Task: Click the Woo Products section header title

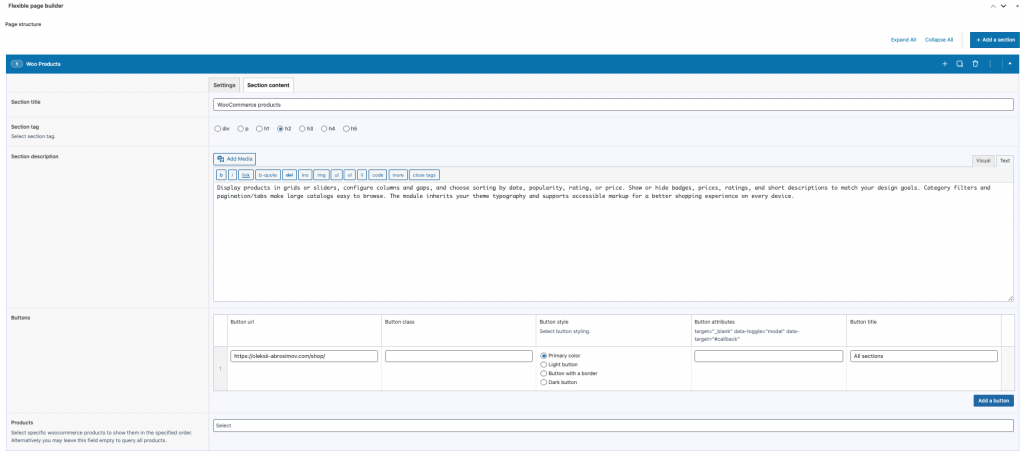Action: pyautogui.click(x=44, y=64)
